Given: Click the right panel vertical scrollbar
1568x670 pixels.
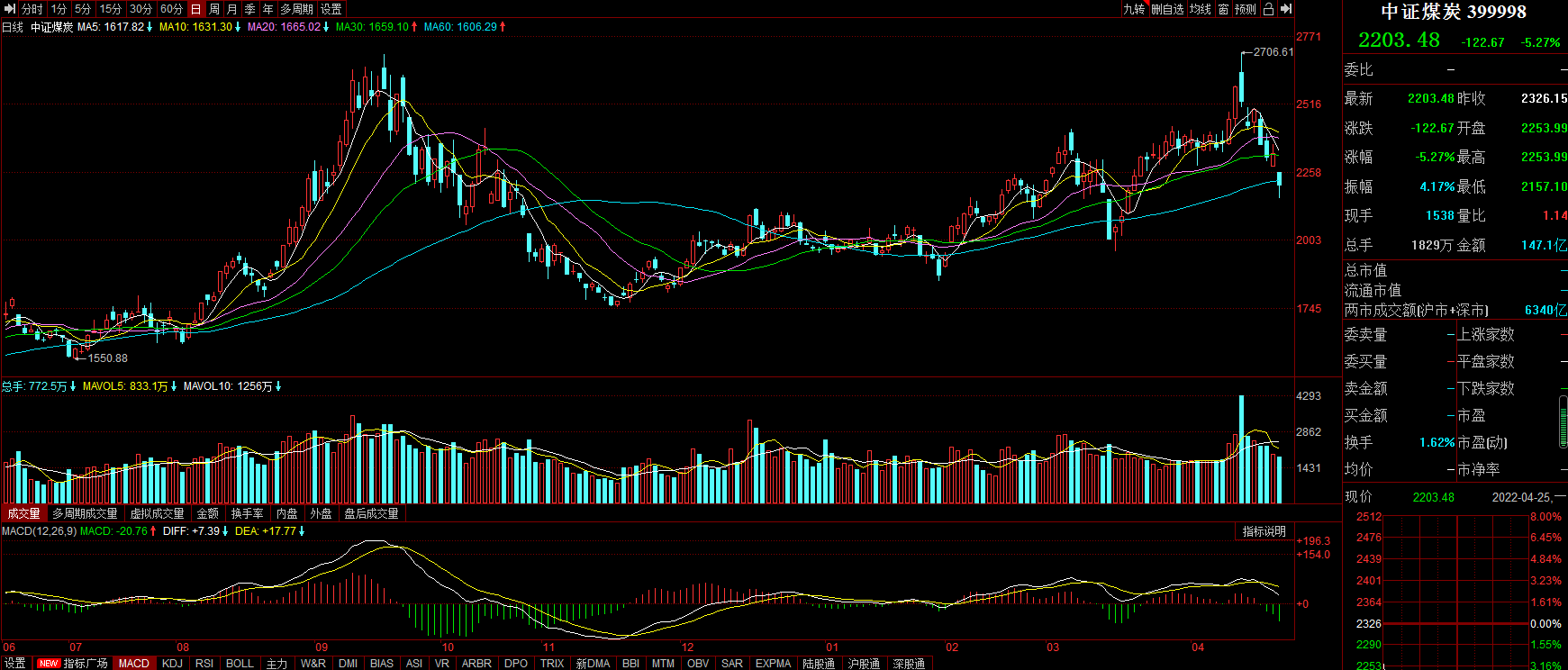Looking at the screenshot, I should tap(1563, 423).
